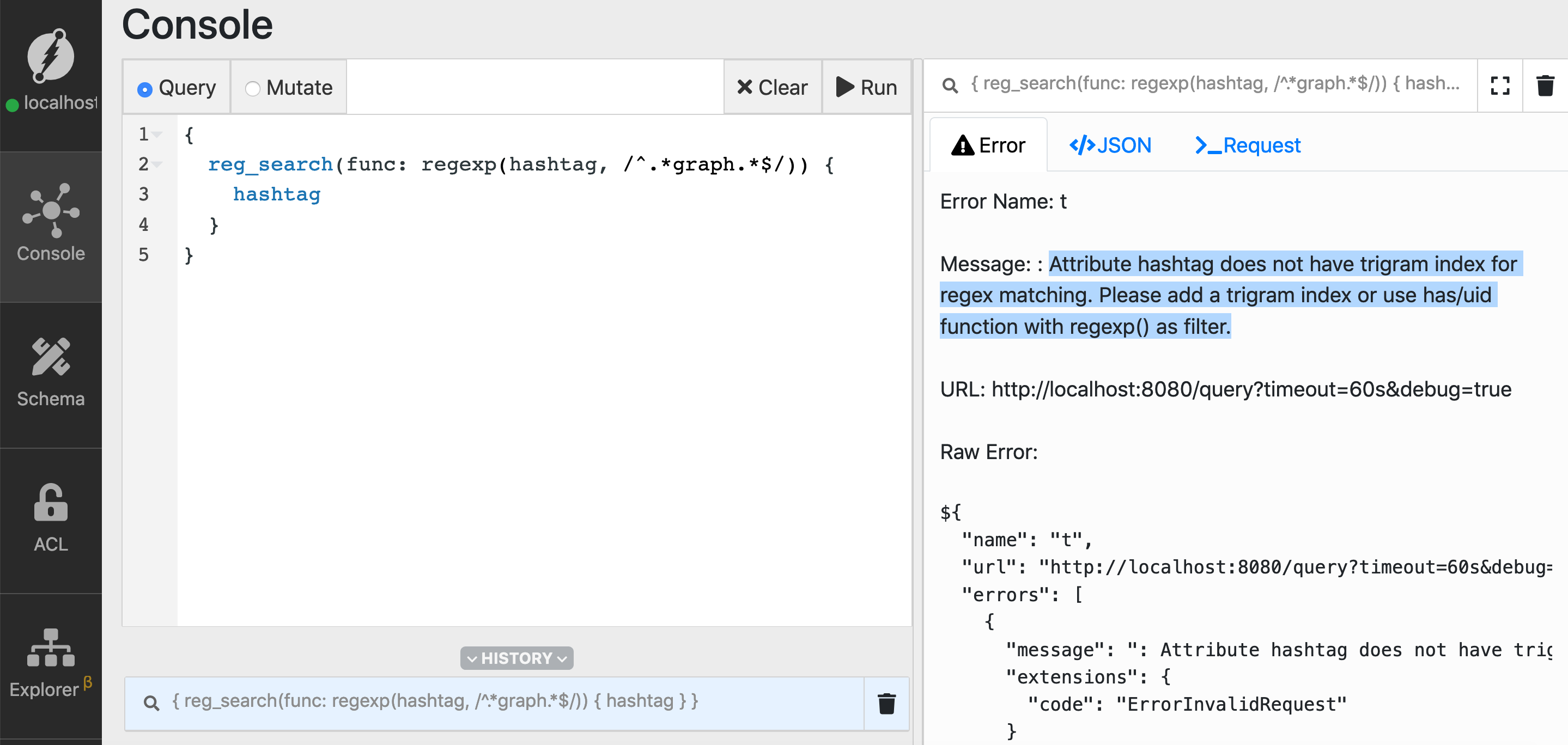Switch to the Error tab
1568x745 pixels.
988,145
